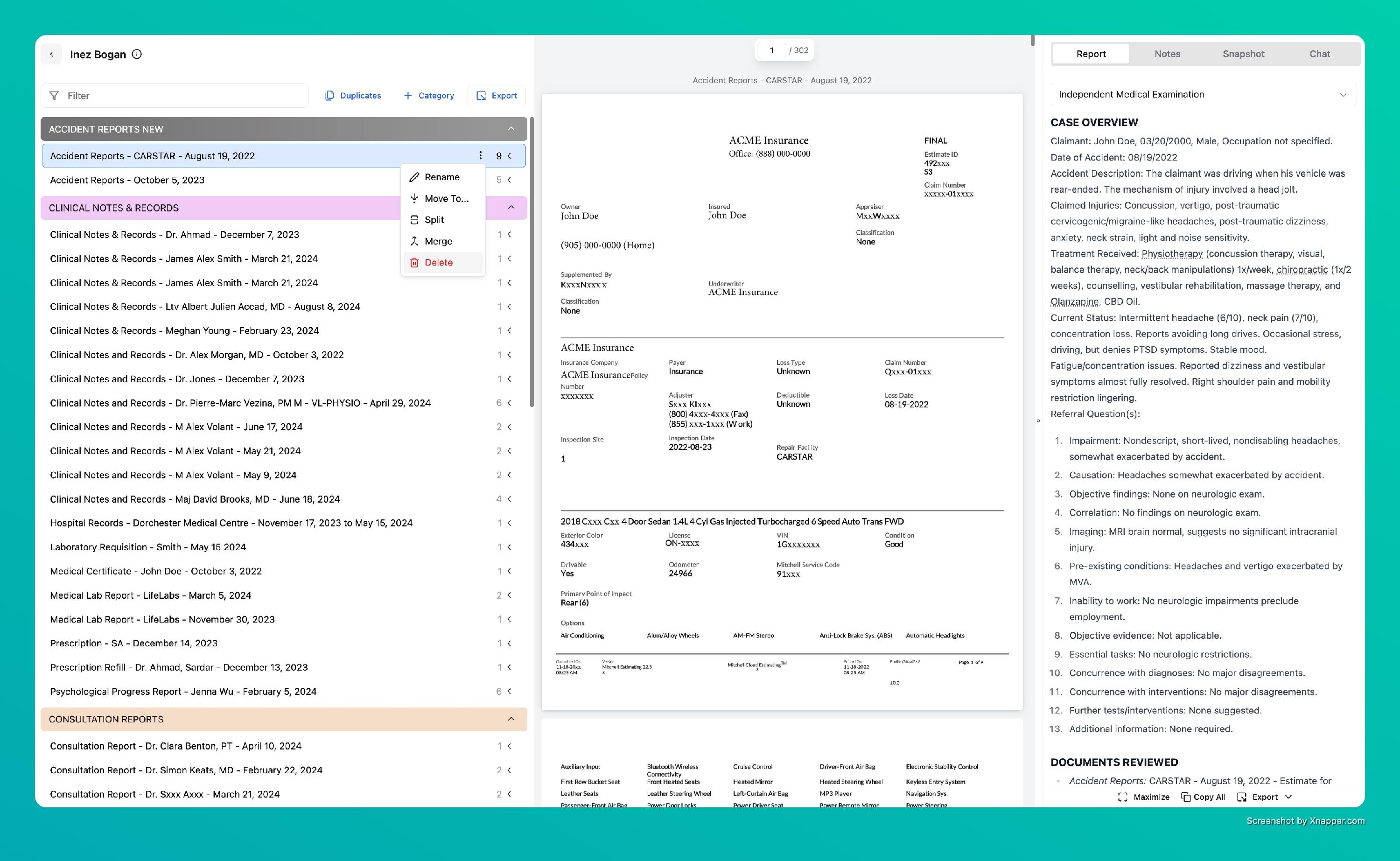Click the Filter input field
1400x861 pixels.
pos(174,96)
